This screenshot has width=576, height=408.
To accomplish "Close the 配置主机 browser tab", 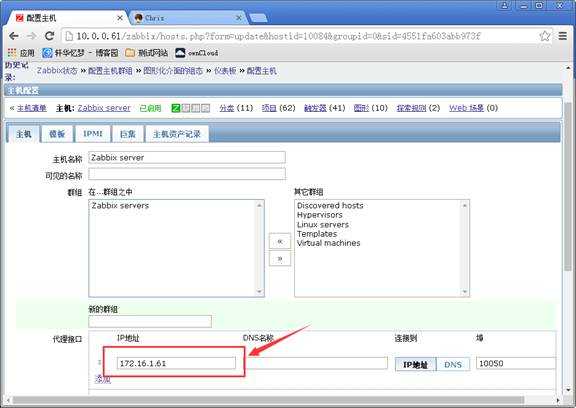I will (120, 18).
